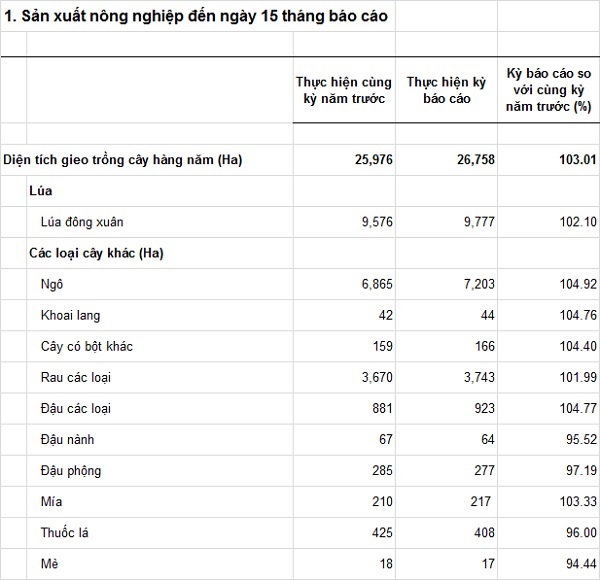
Task: Click the bold "Lúa" category cell
Action: tap(41, 190)
